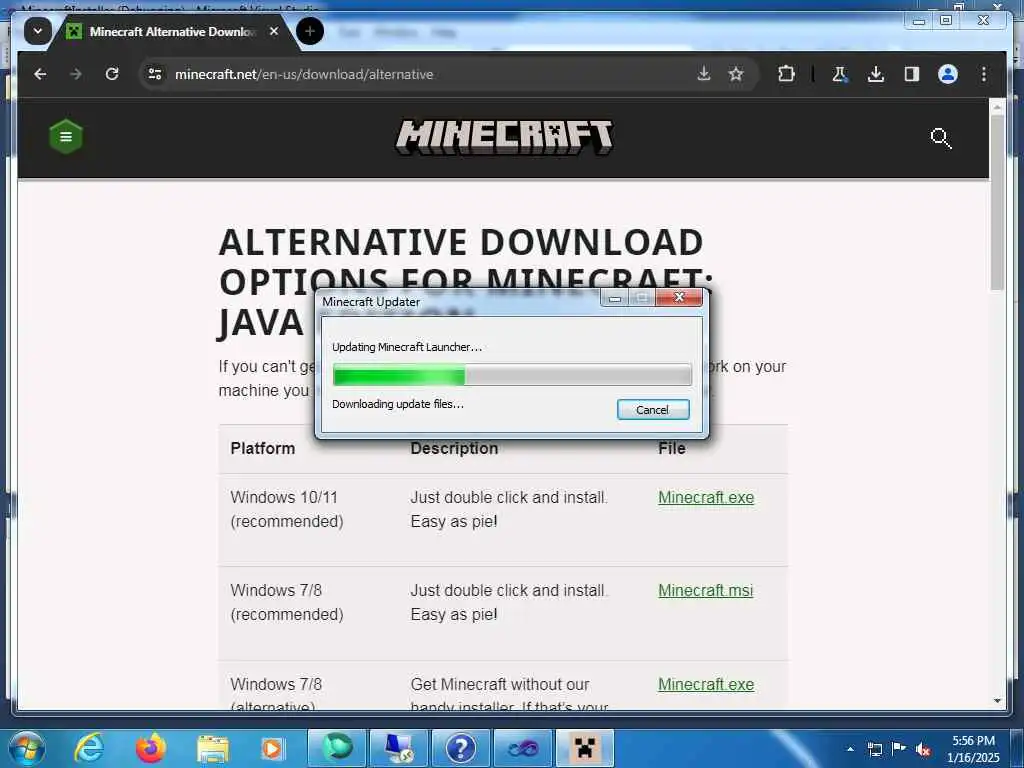Open the taskbar clock and date
This screenshot has width=1024, height=768.
(973, 749)
